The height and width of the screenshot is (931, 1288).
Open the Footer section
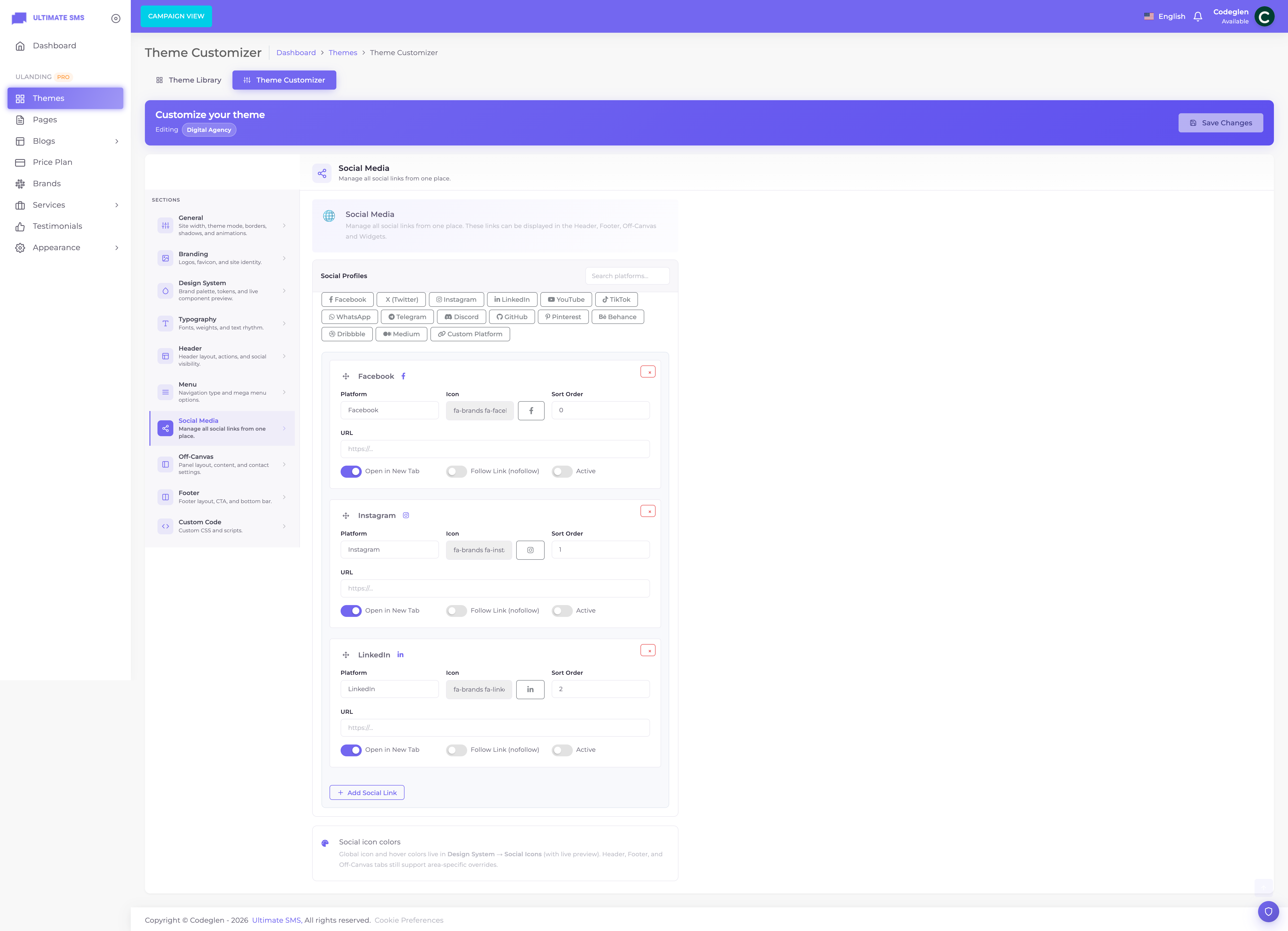click(x=222, y=497)
